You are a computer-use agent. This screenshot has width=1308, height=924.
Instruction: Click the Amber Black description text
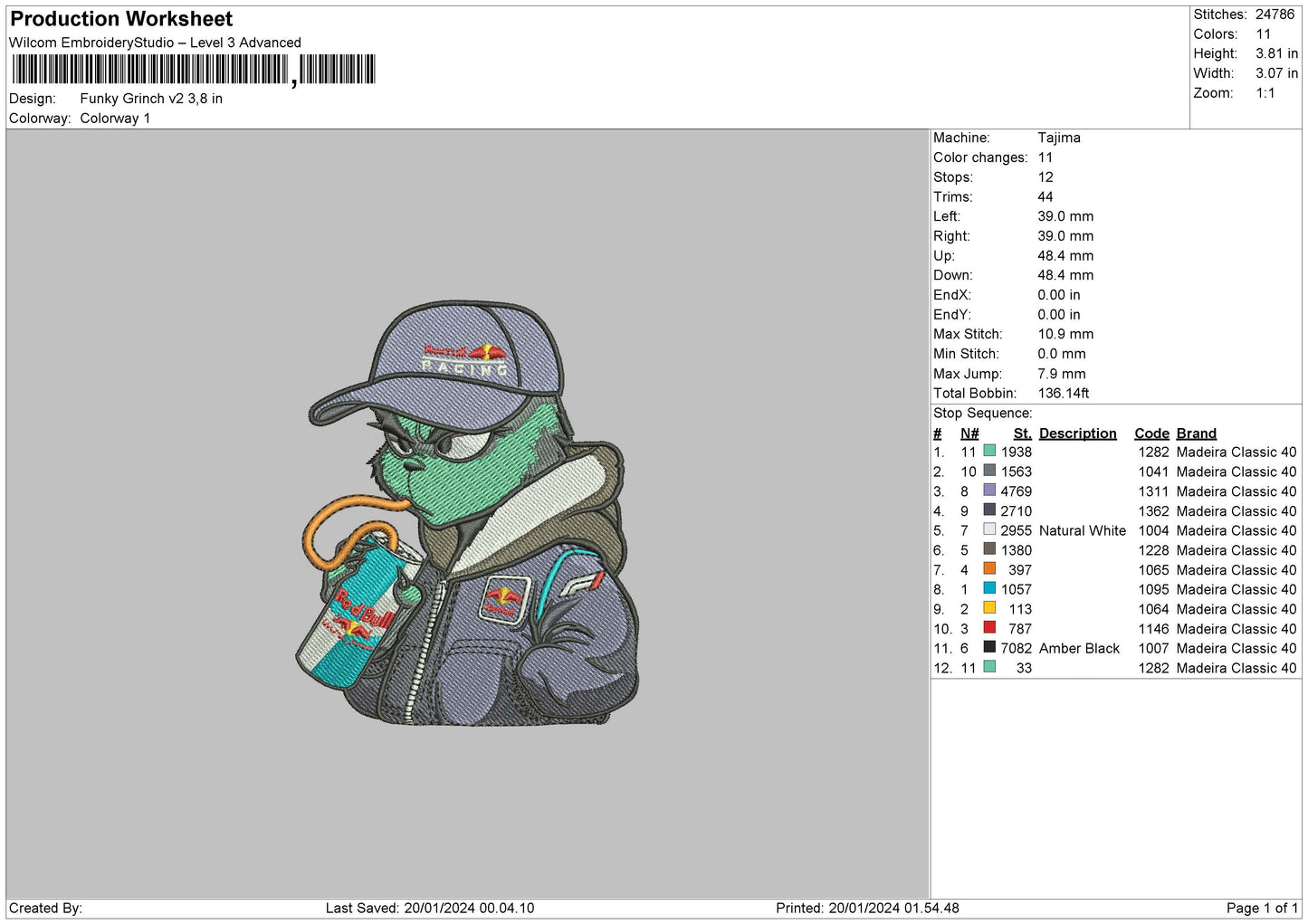(1079, 648)
